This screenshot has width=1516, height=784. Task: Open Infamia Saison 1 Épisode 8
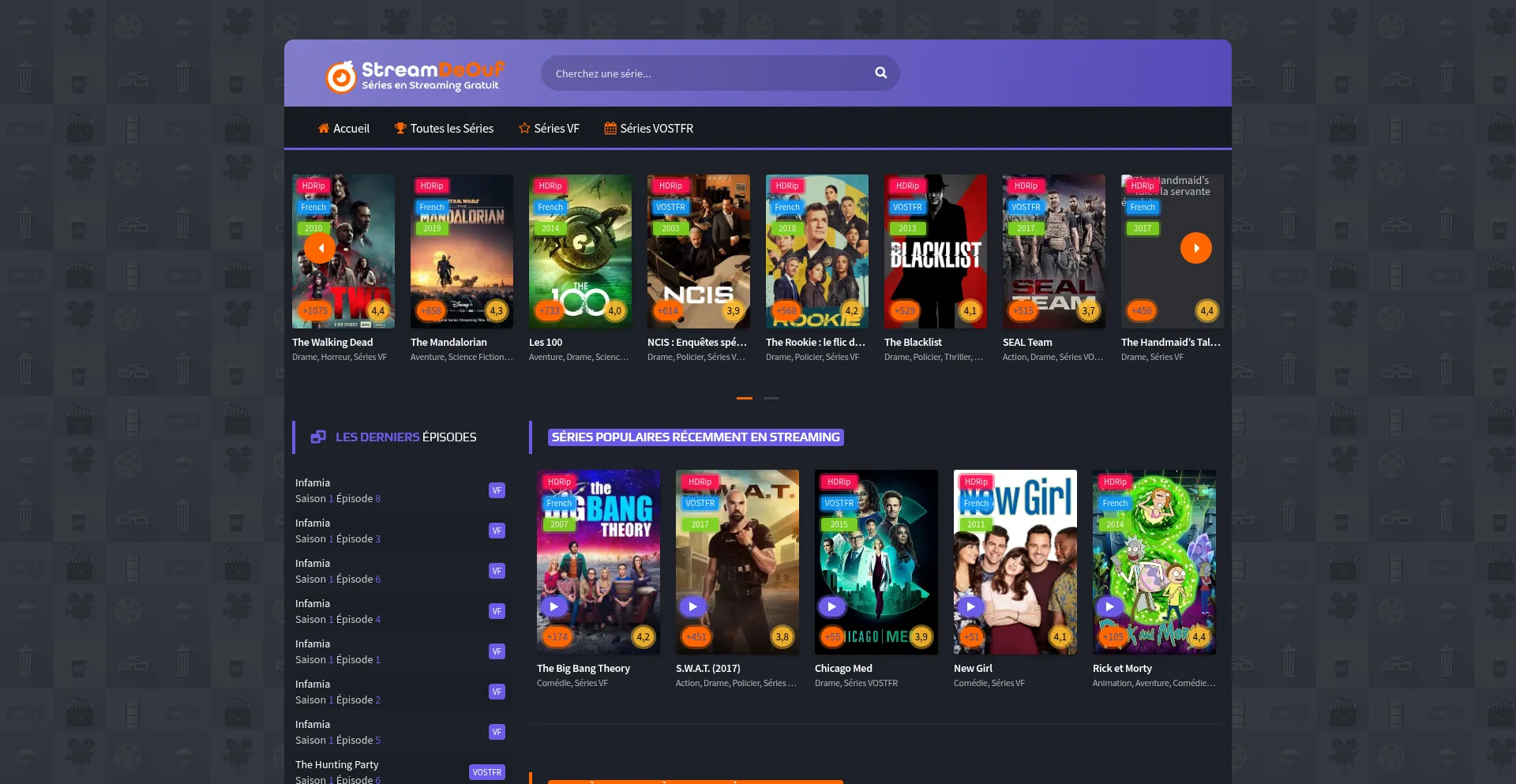click(401, 490)
